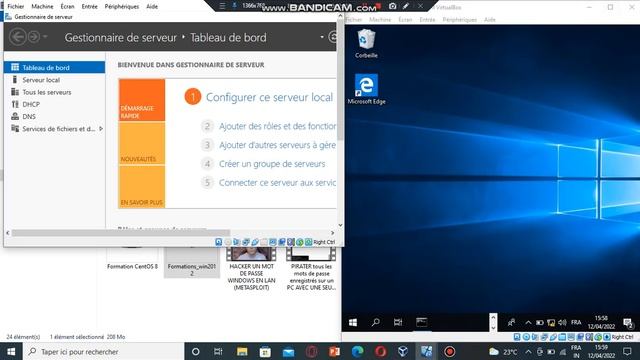Open VirtualBox cube icon on host taskbar
The image size is (640, 360).
tap(403, 351)
